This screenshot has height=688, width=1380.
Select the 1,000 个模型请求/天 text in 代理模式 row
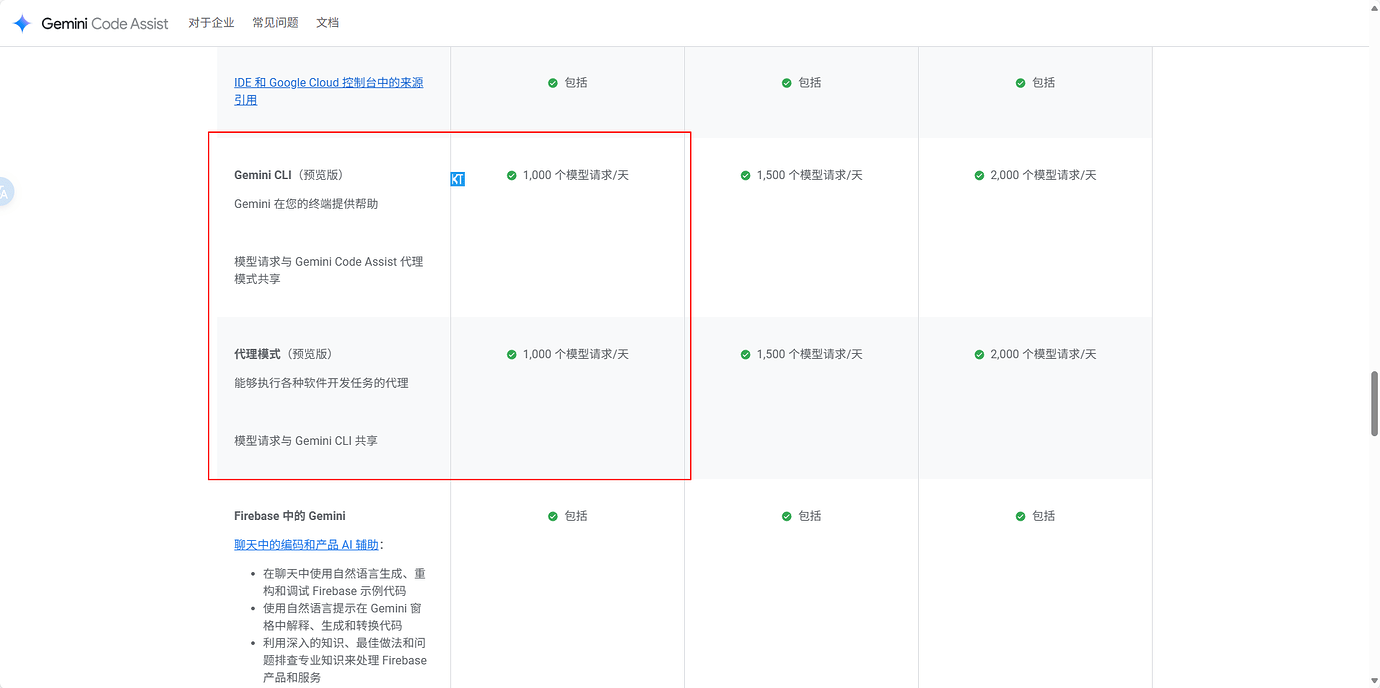coord(576,354)
